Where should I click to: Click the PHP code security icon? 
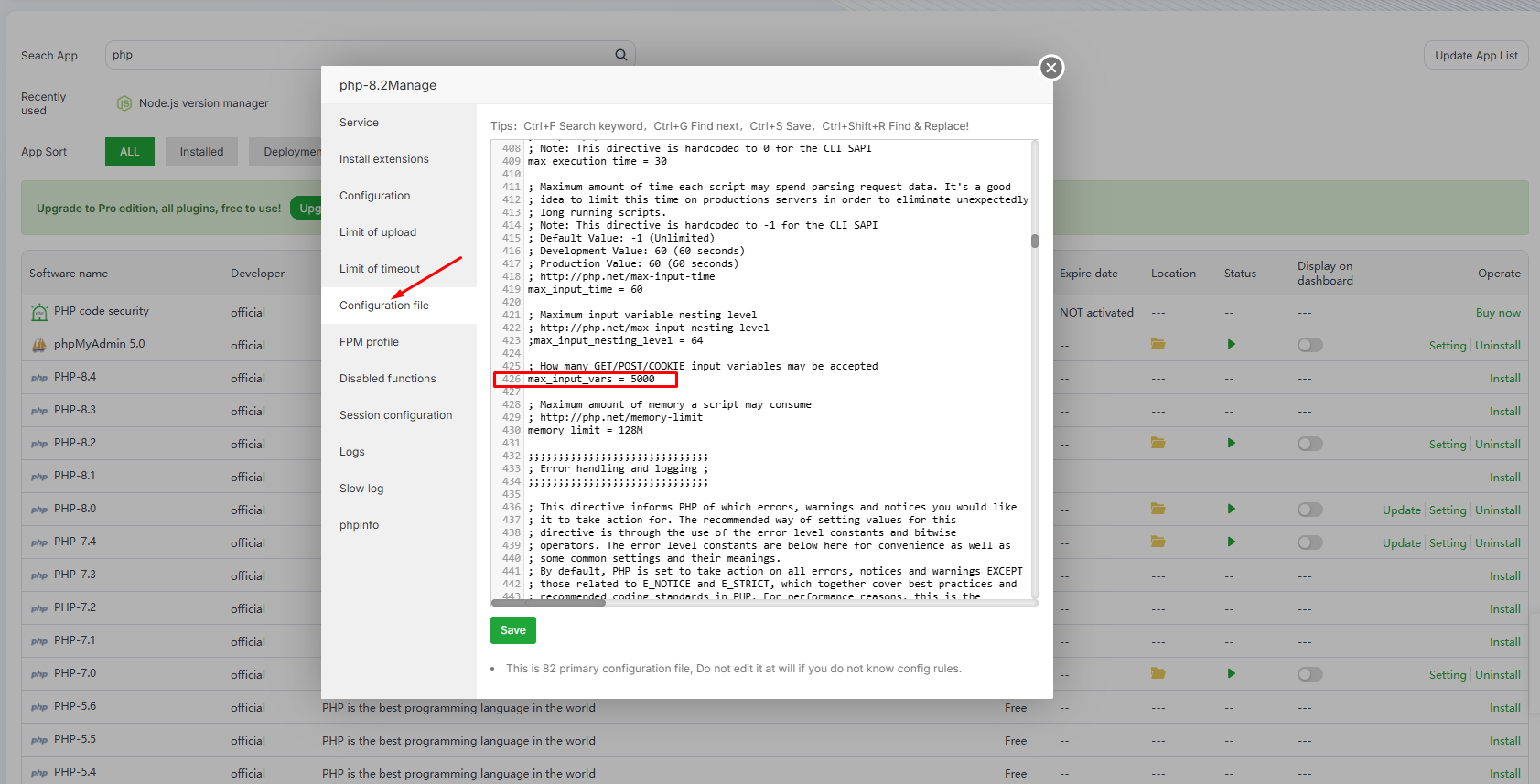pyautogui.click(x=39, y=312)
